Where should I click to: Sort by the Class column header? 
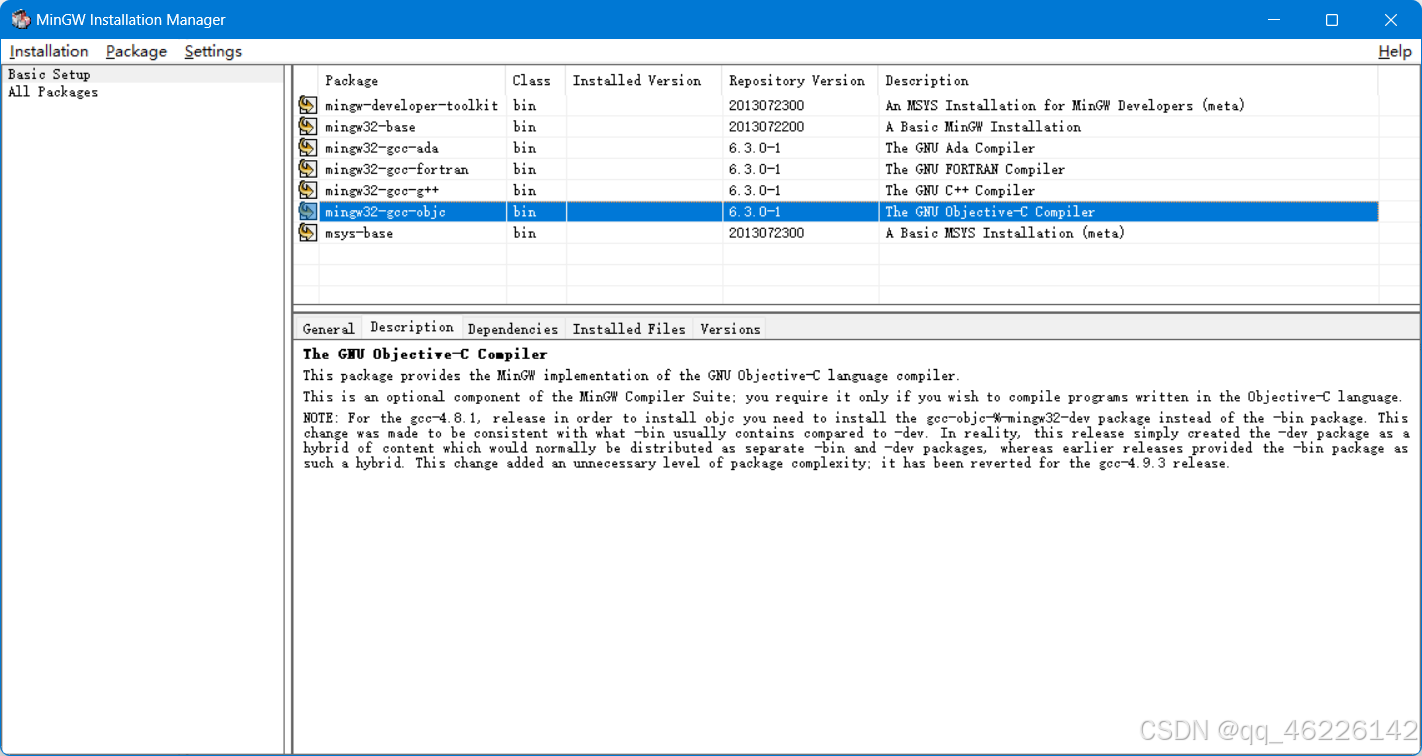pyautogui.click(x=536, y=81)
